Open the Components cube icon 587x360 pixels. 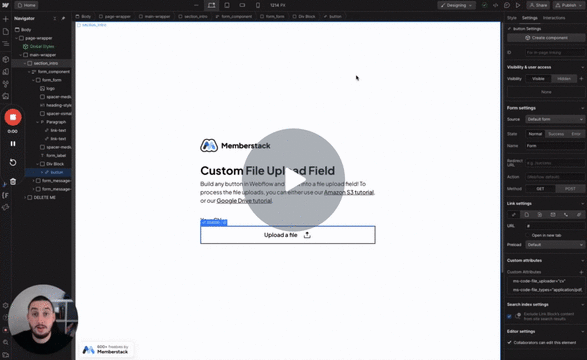click(5, 59)
